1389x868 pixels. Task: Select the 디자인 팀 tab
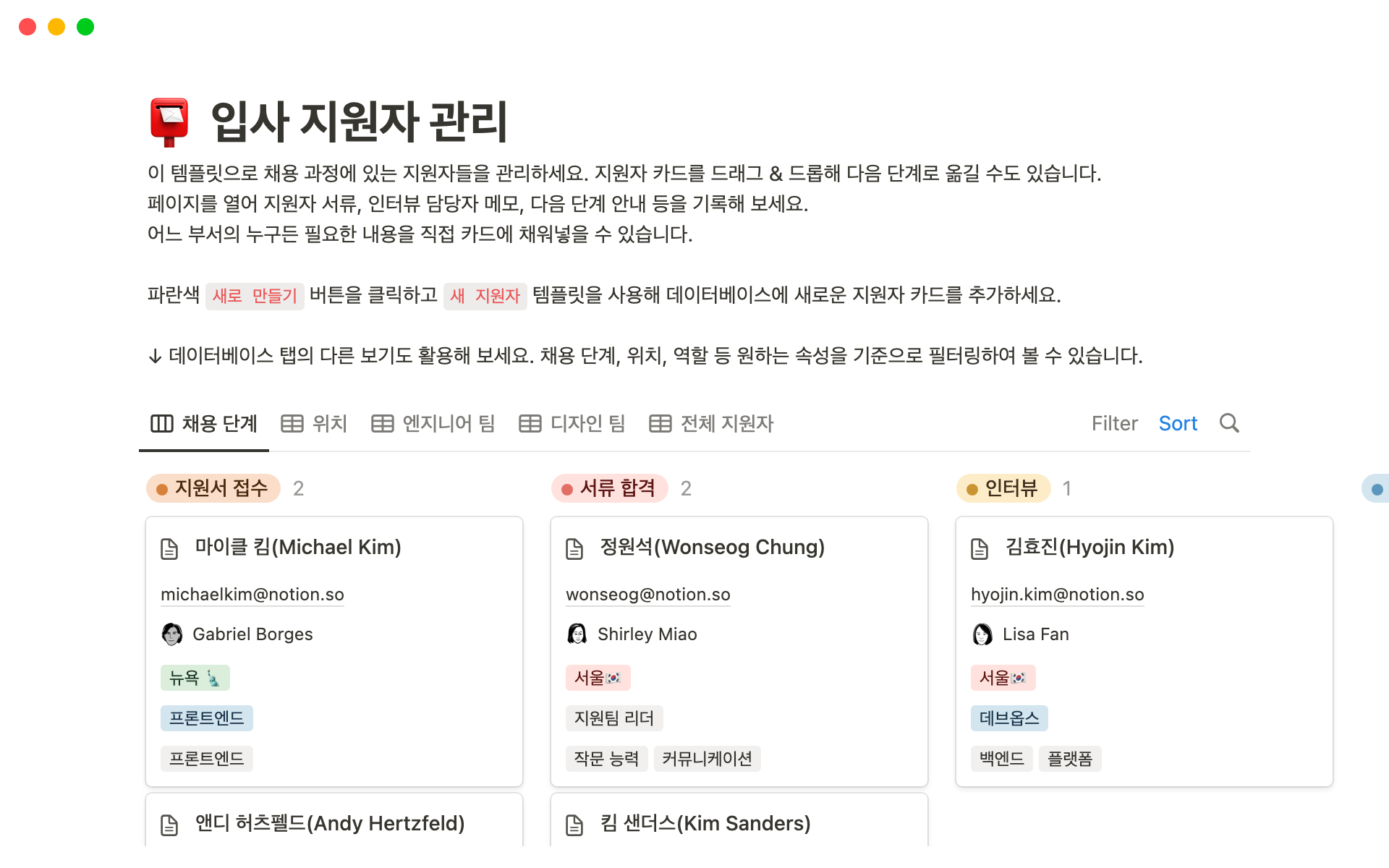click(x=572, y=424)
